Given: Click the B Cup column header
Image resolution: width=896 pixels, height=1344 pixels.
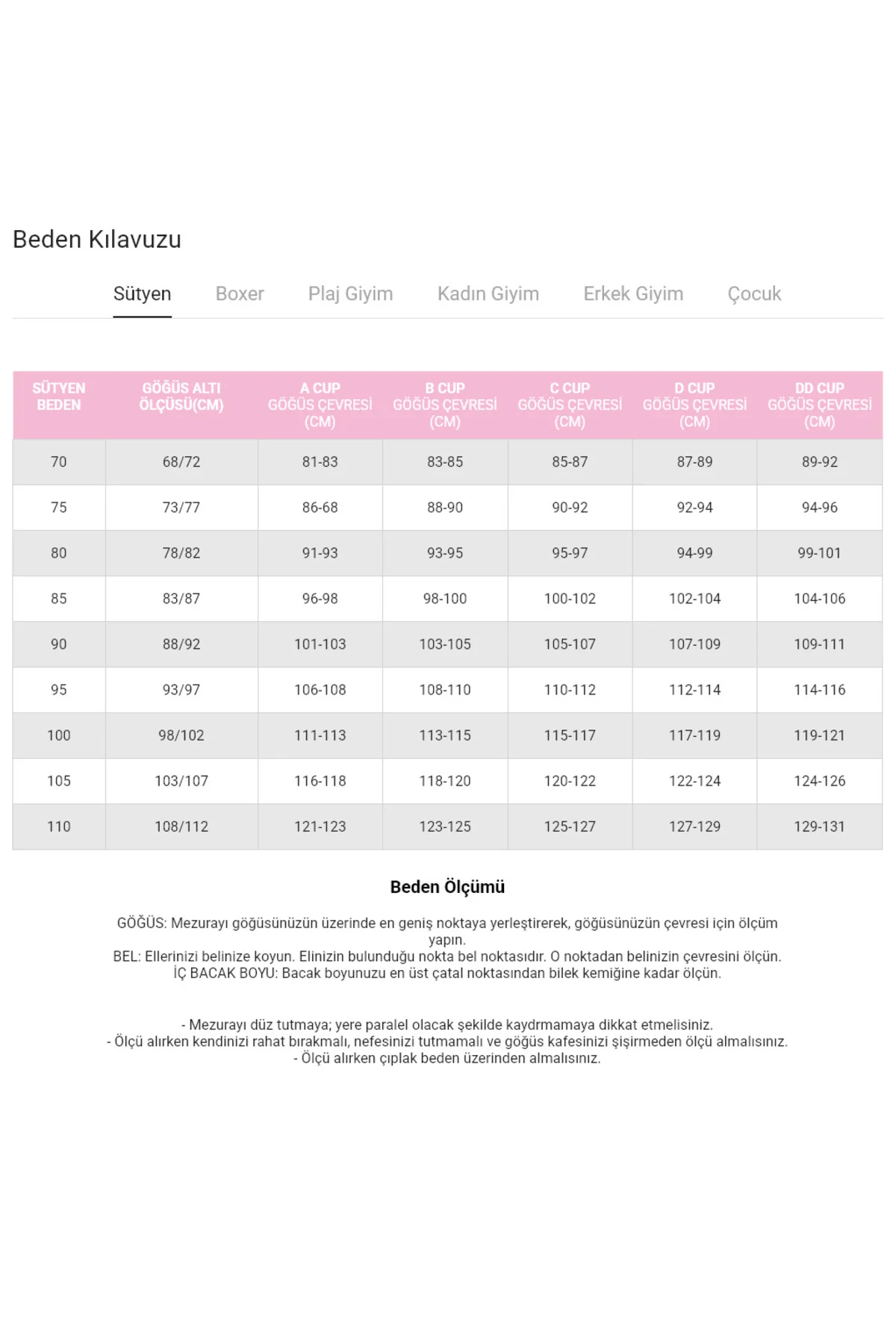Looking at the screenshot, I should [445, 405].
